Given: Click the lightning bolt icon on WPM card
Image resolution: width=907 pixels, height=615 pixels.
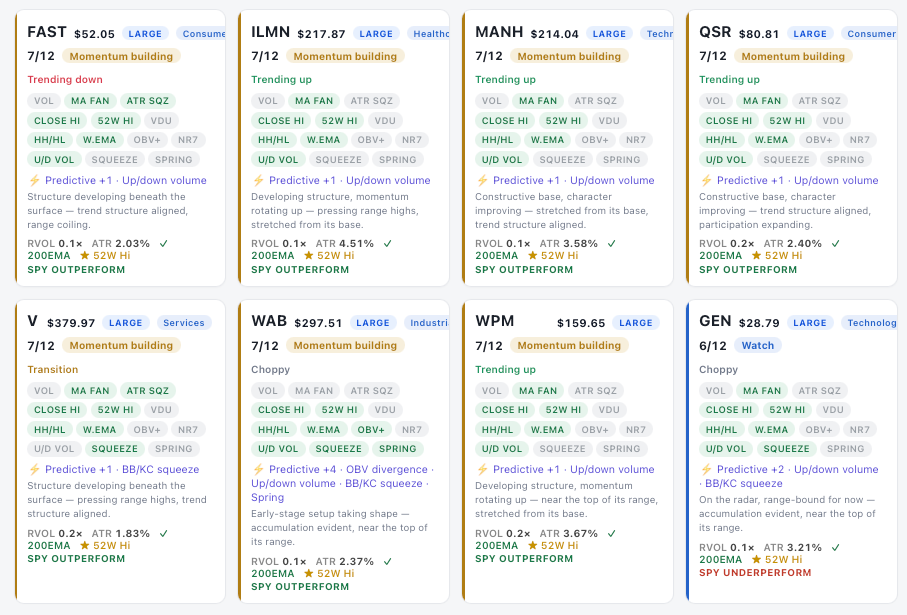Looking at the screenshot, I should (x=482, y=469).
